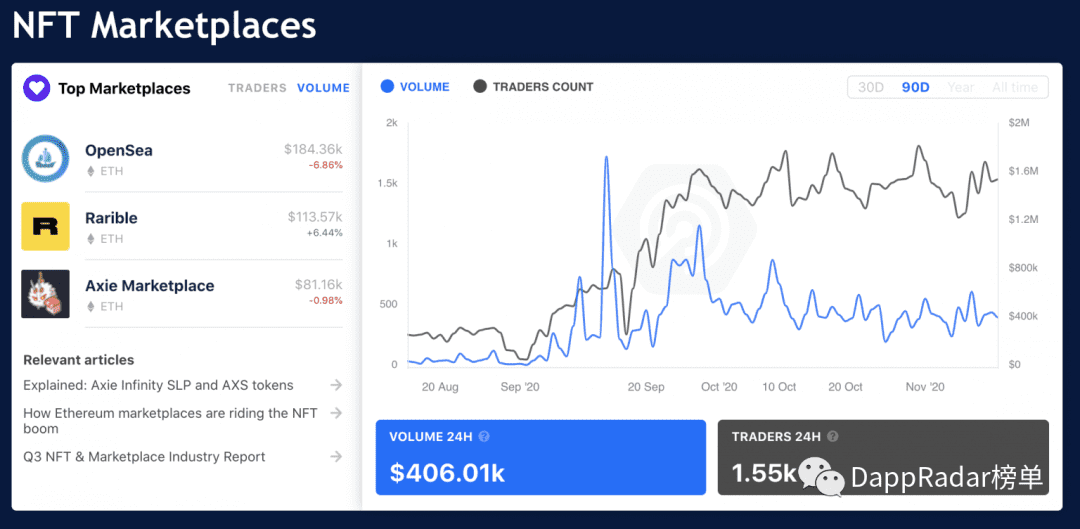Click the ETH icon under Rarible
Image resolution: width=1080 pixels, height=529 pixels.
coord(90,239)
